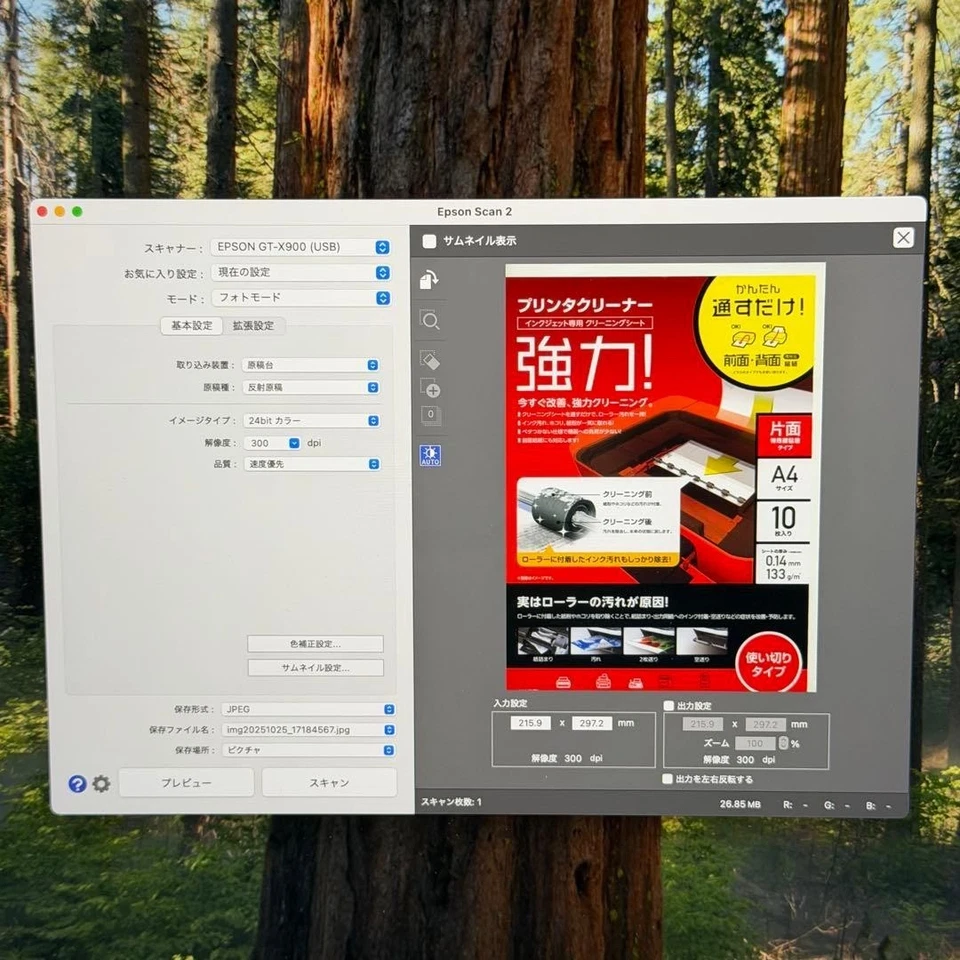
Task: Open the お気に入り設定 dropdown
Action: tap(301, 272)
